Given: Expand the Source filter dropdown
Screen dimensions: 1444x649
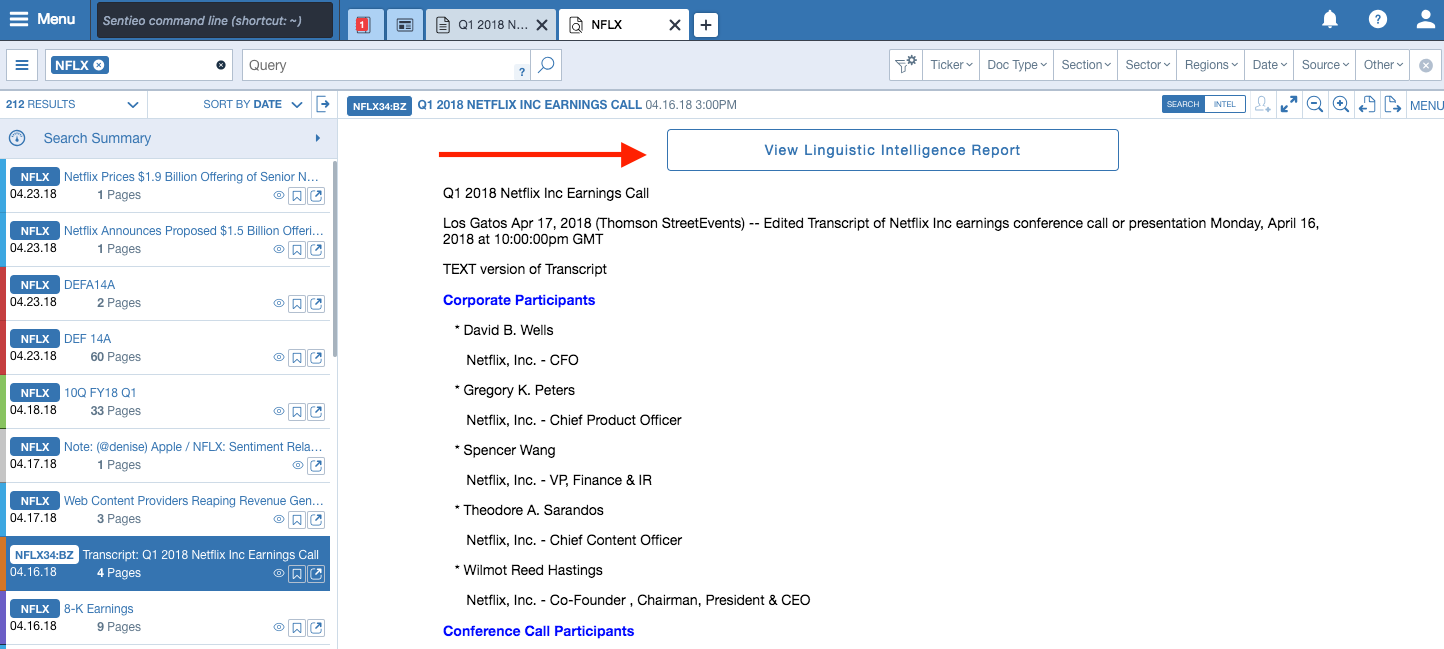Looking at the screenshot, I should point(1325,65).
